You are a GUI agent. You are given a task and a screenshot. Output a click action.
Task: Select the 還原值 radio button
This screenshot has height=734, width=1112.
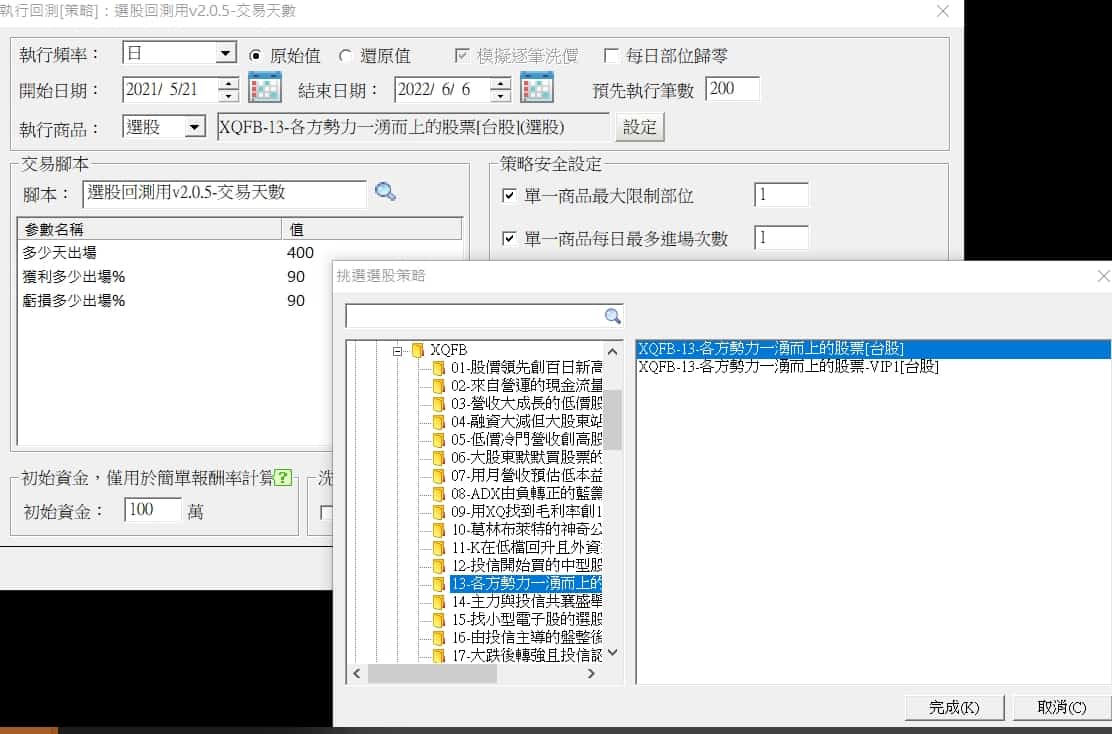pyautogui.click(x=346, y=56)
